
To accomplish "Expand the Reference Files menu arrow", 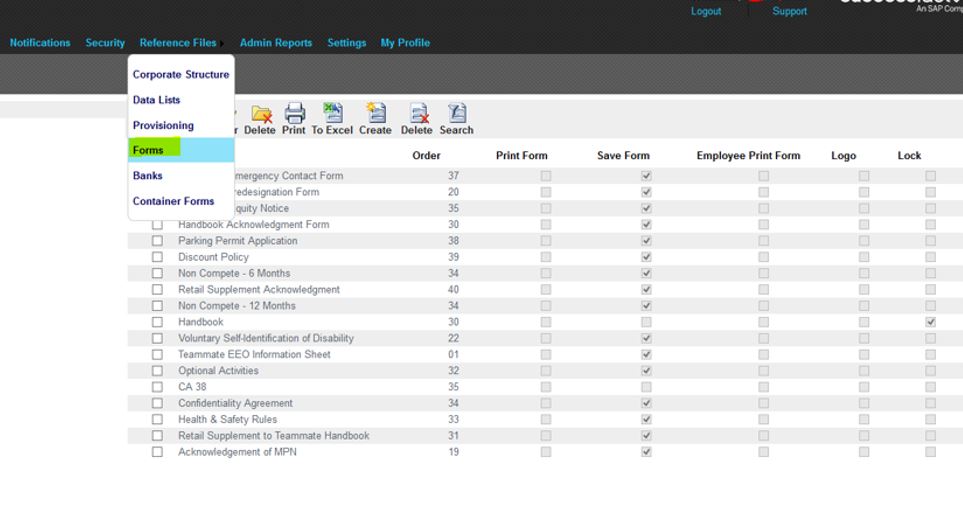I will tap(222, 44).
